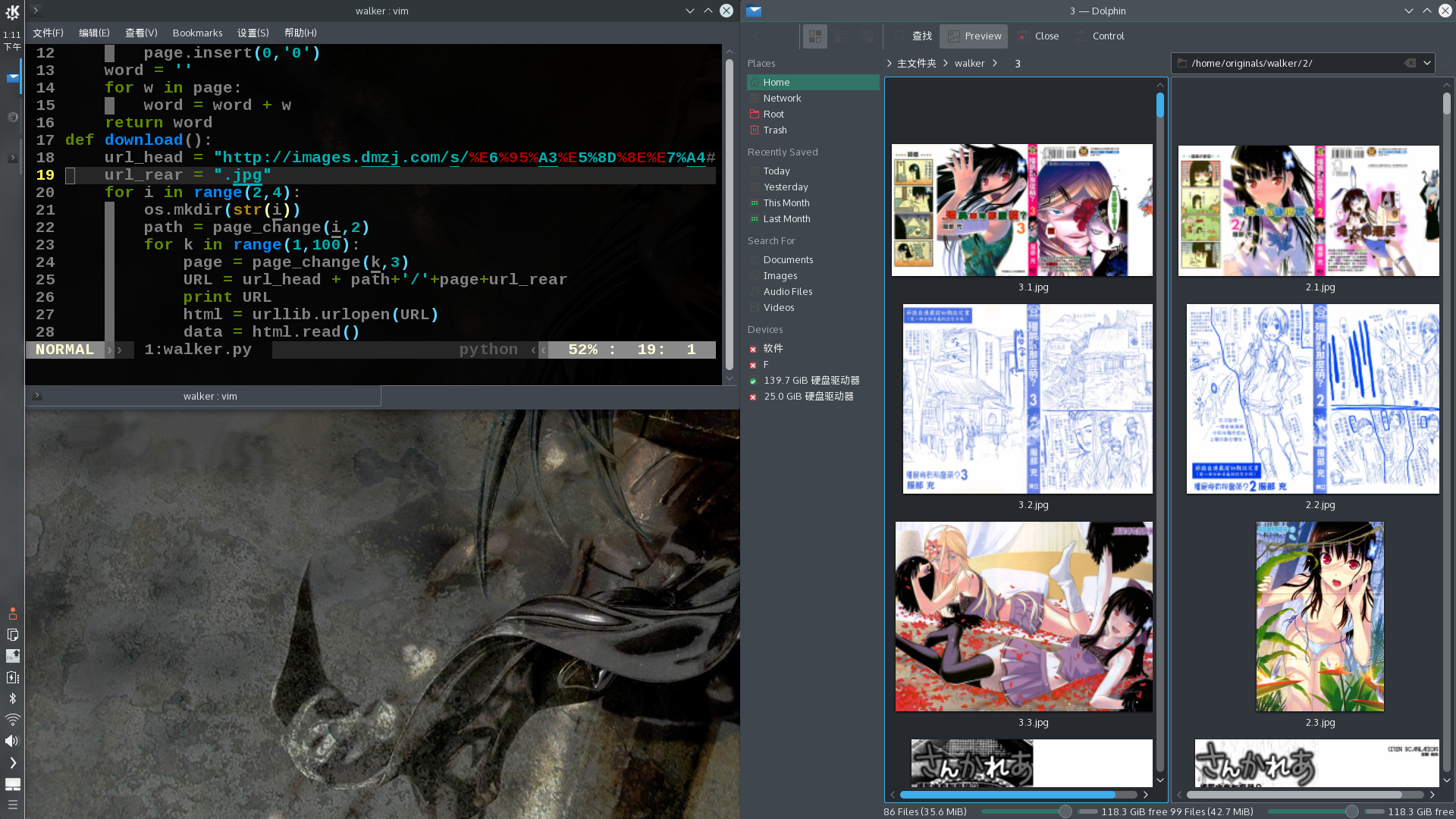1456x819 pixels.
Task: Switch to Icons view mode
Action: [815, 36]
